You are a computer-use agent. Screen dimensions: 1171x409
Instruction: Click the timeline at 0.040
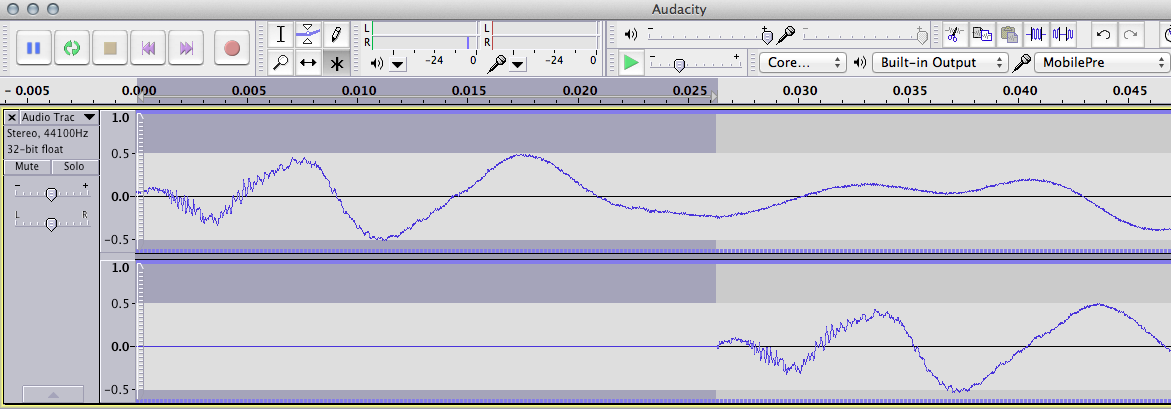pos(1020,91)
